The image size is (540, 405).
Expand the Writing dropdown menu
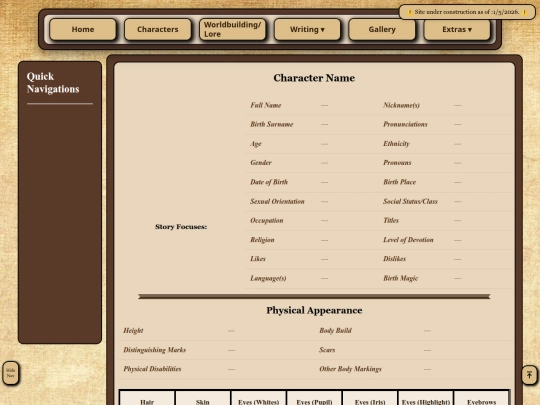pos(307,30)
